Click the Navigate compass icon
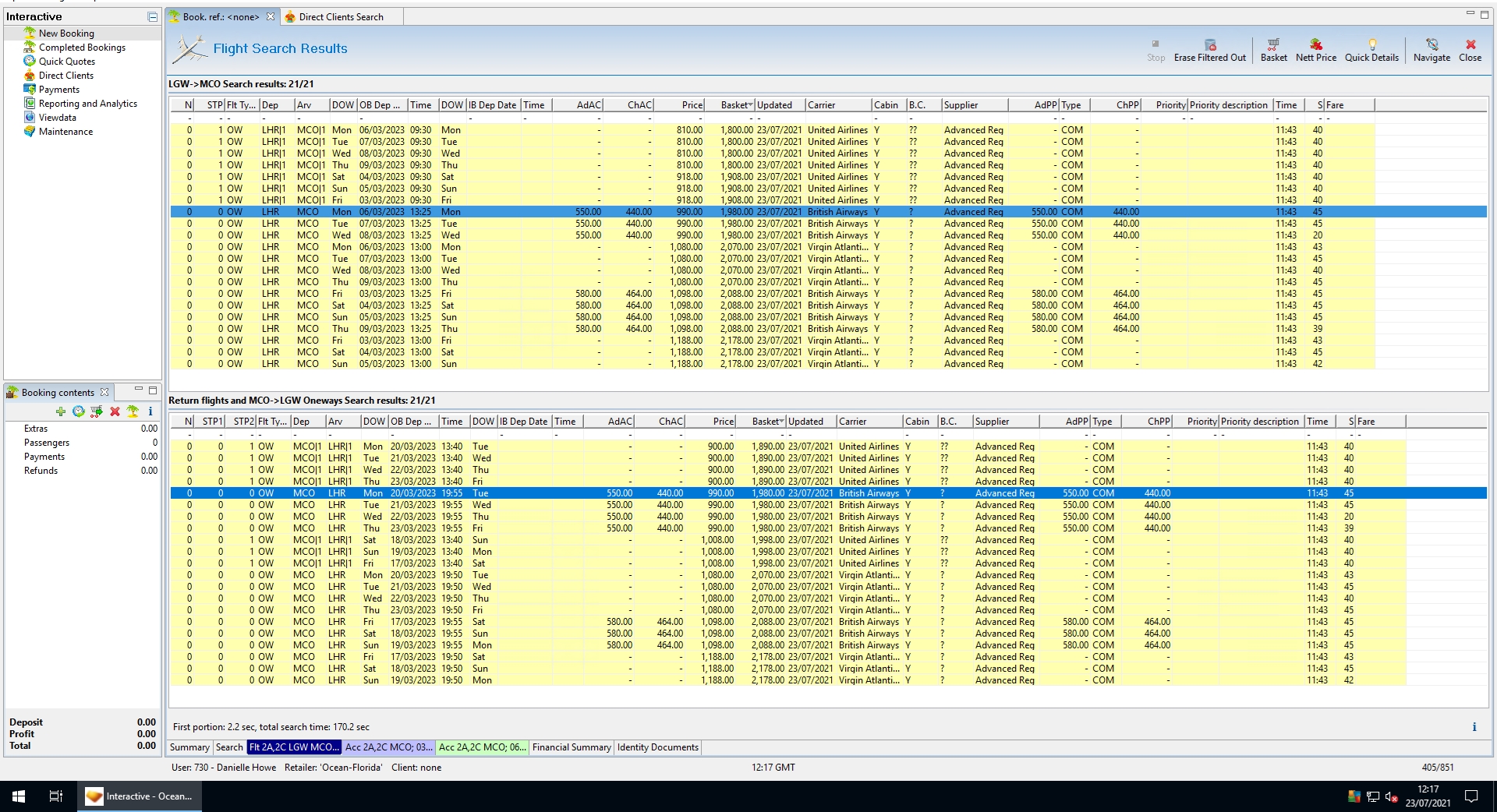This screenshot has width=1497, height=812. (1432, 45)
